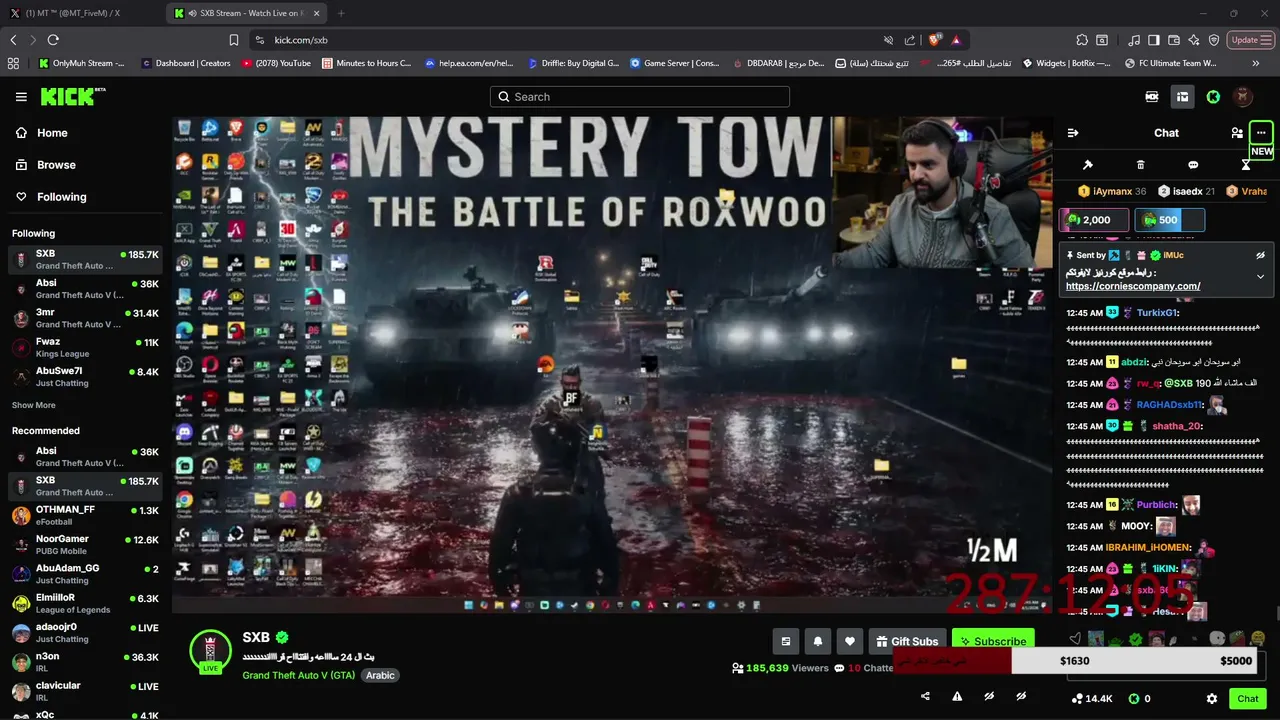Open the SXB streamer avatar with LIVE badge
Screen dimensions: 1280x720
210,651
